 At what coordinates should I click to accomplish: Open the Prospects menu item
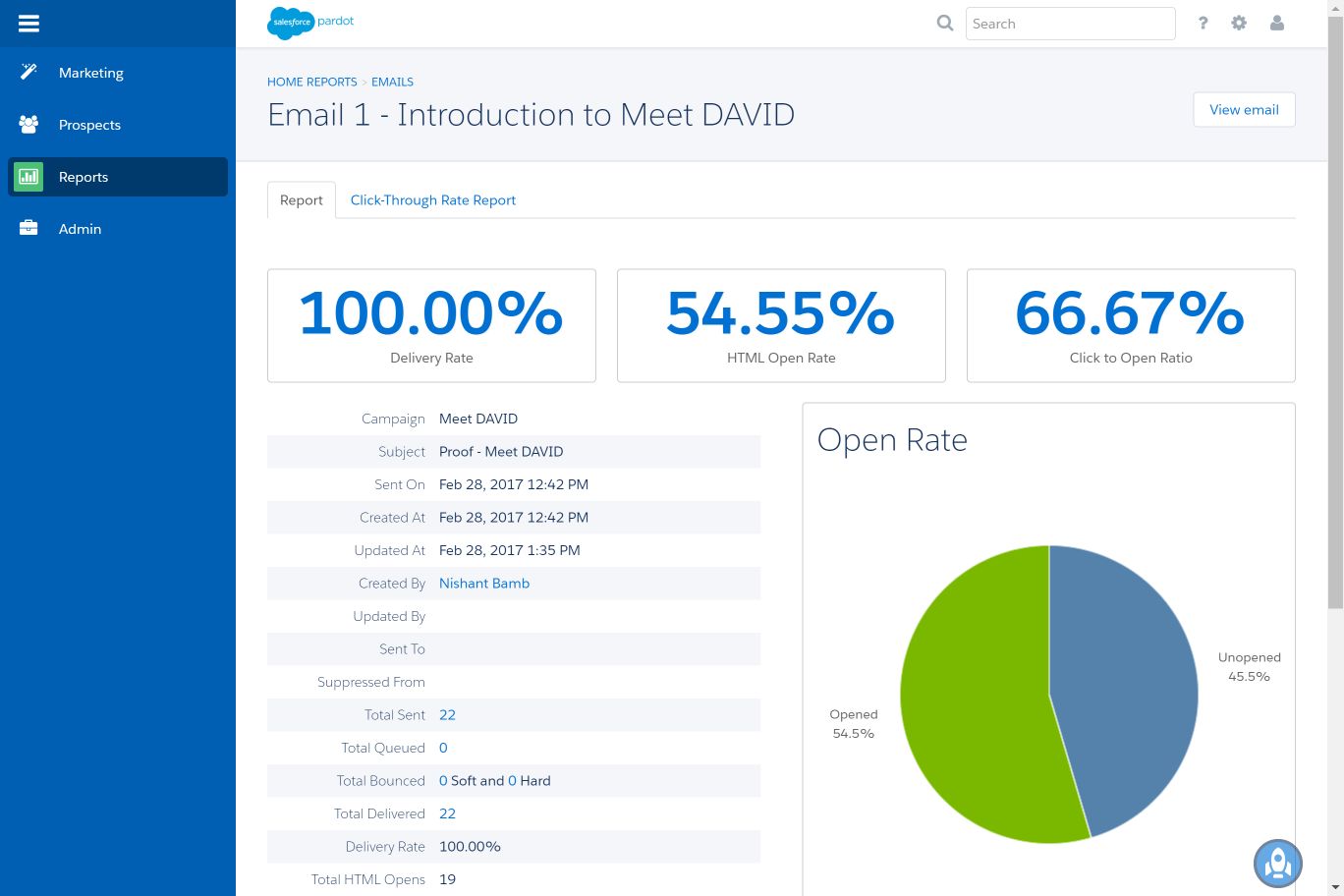(118, 125)
